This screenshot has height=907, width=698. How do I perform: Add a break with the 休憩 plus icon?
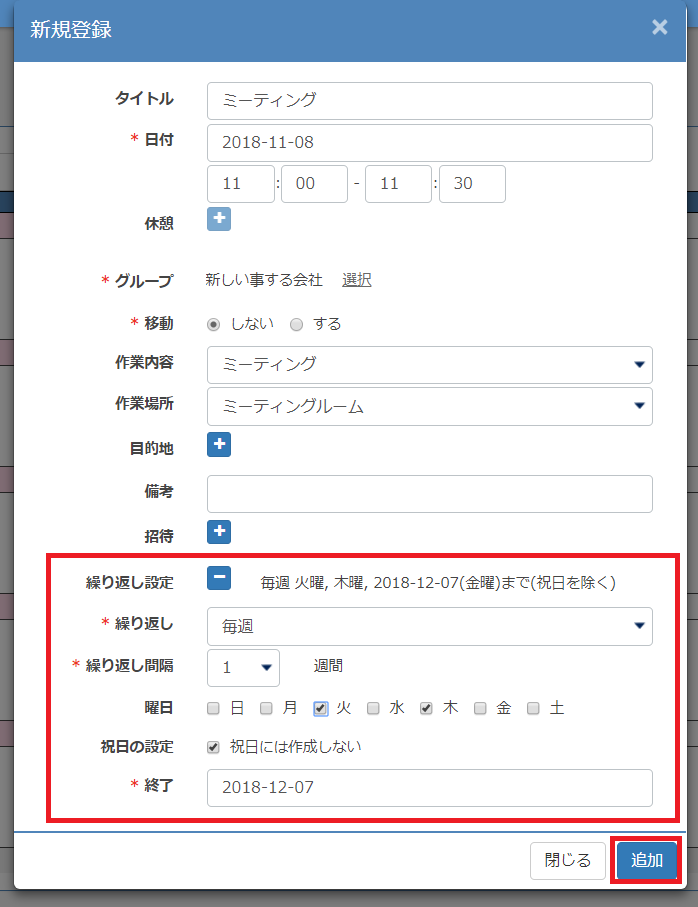(219, 219)
